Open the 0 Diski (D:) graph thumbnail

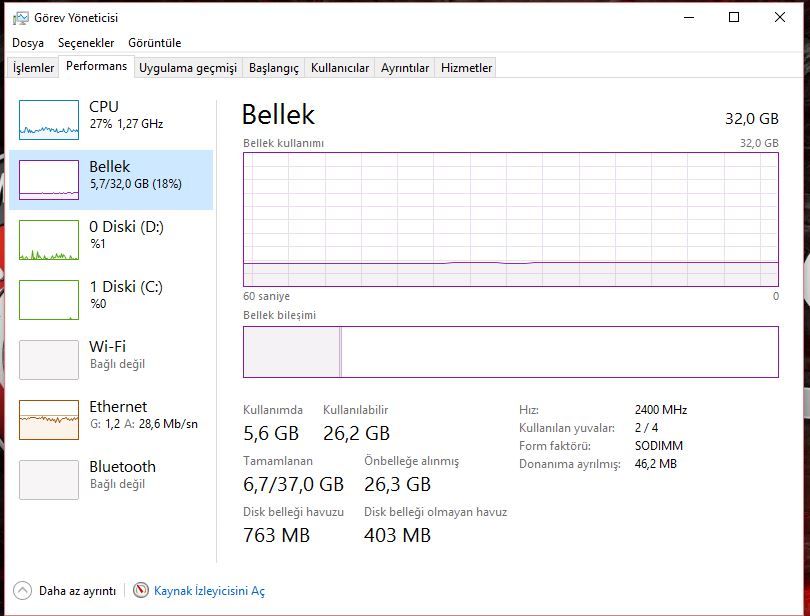coord(48,240)
